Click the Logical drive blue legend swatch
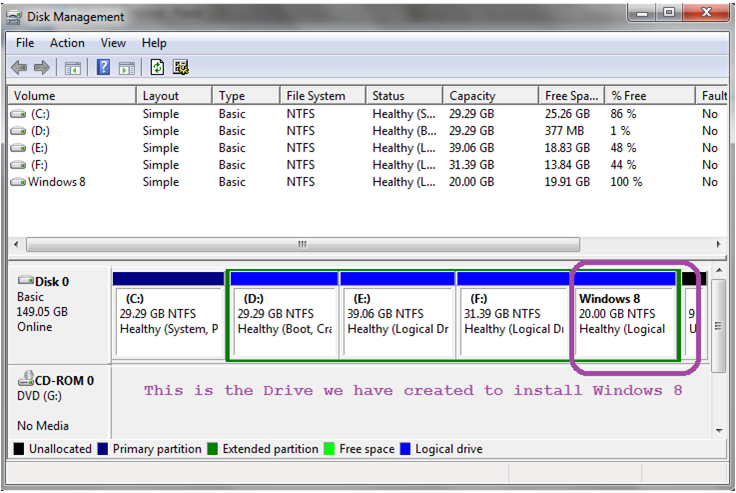This screenshot has width=736, height=493. (405, 449)
